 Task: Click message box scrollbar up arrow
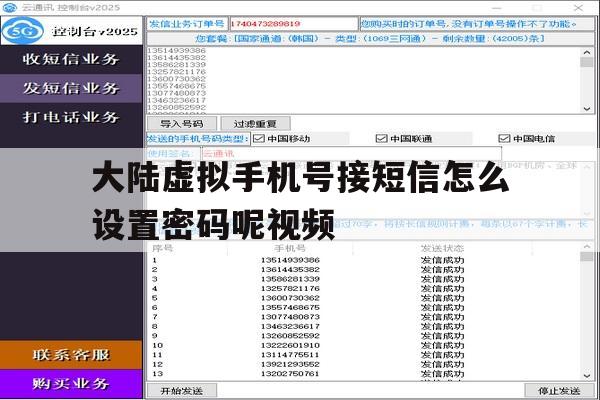pyautogui.click(x=587, y=167)
